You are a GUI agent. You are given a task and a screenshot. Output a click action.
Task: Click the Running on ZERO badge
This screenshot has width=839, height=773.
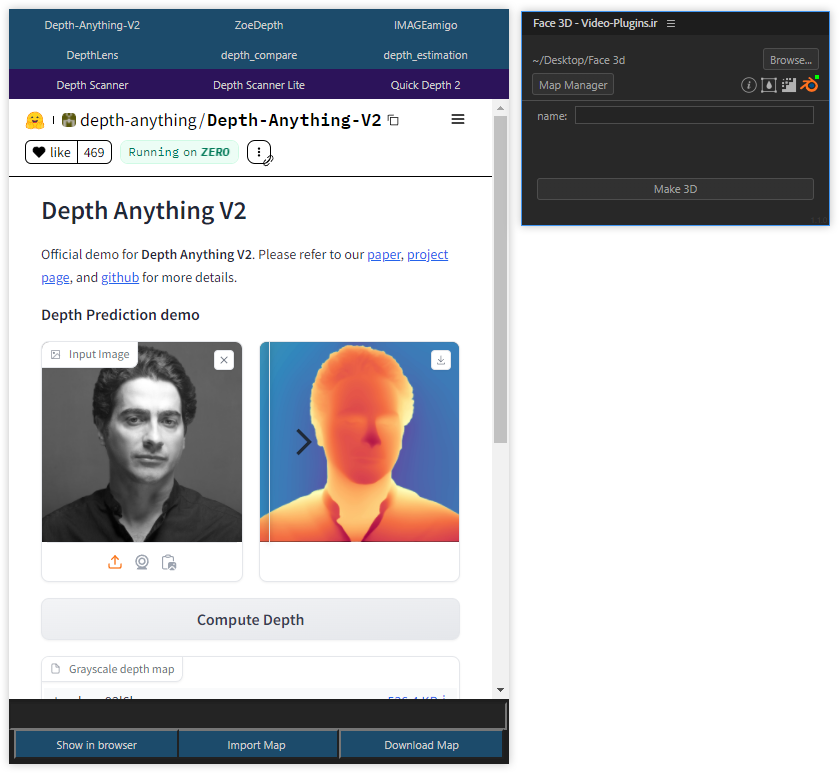pyautogui.click(x=179, y=152)
